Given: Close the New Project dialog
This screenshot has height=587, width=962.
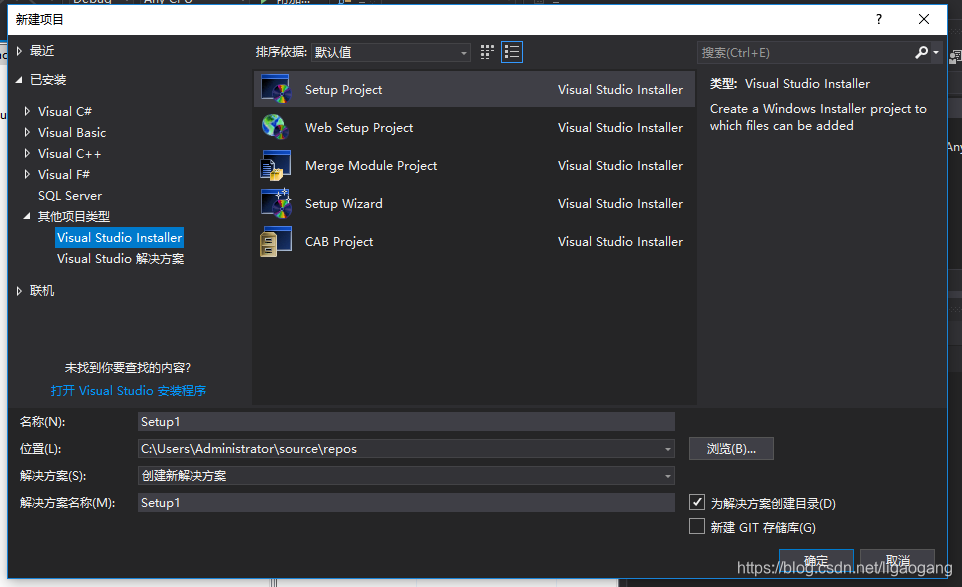Looking at the screenshot, I should [x=924, y=19].
